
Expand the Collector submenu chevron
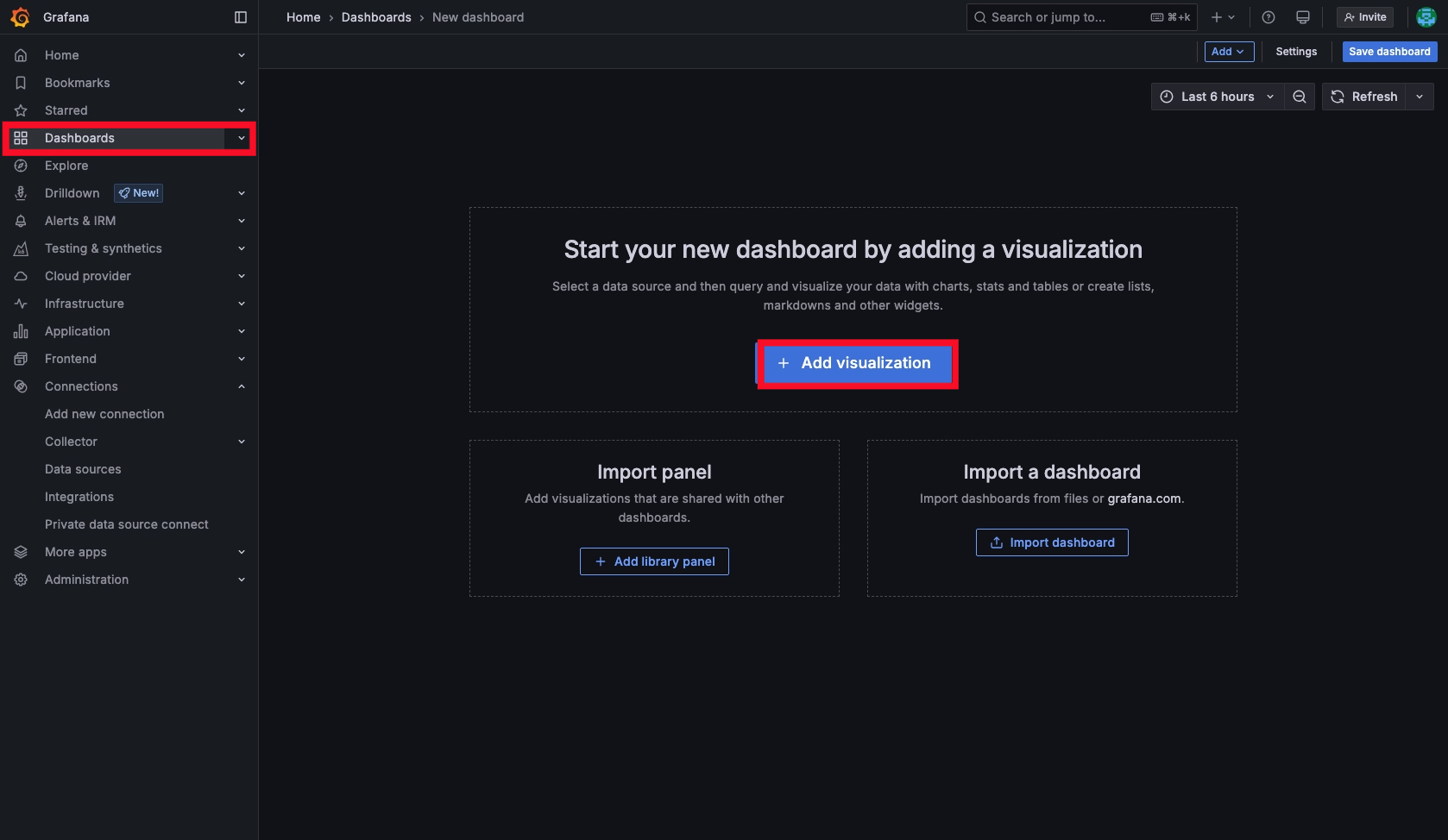242,442
